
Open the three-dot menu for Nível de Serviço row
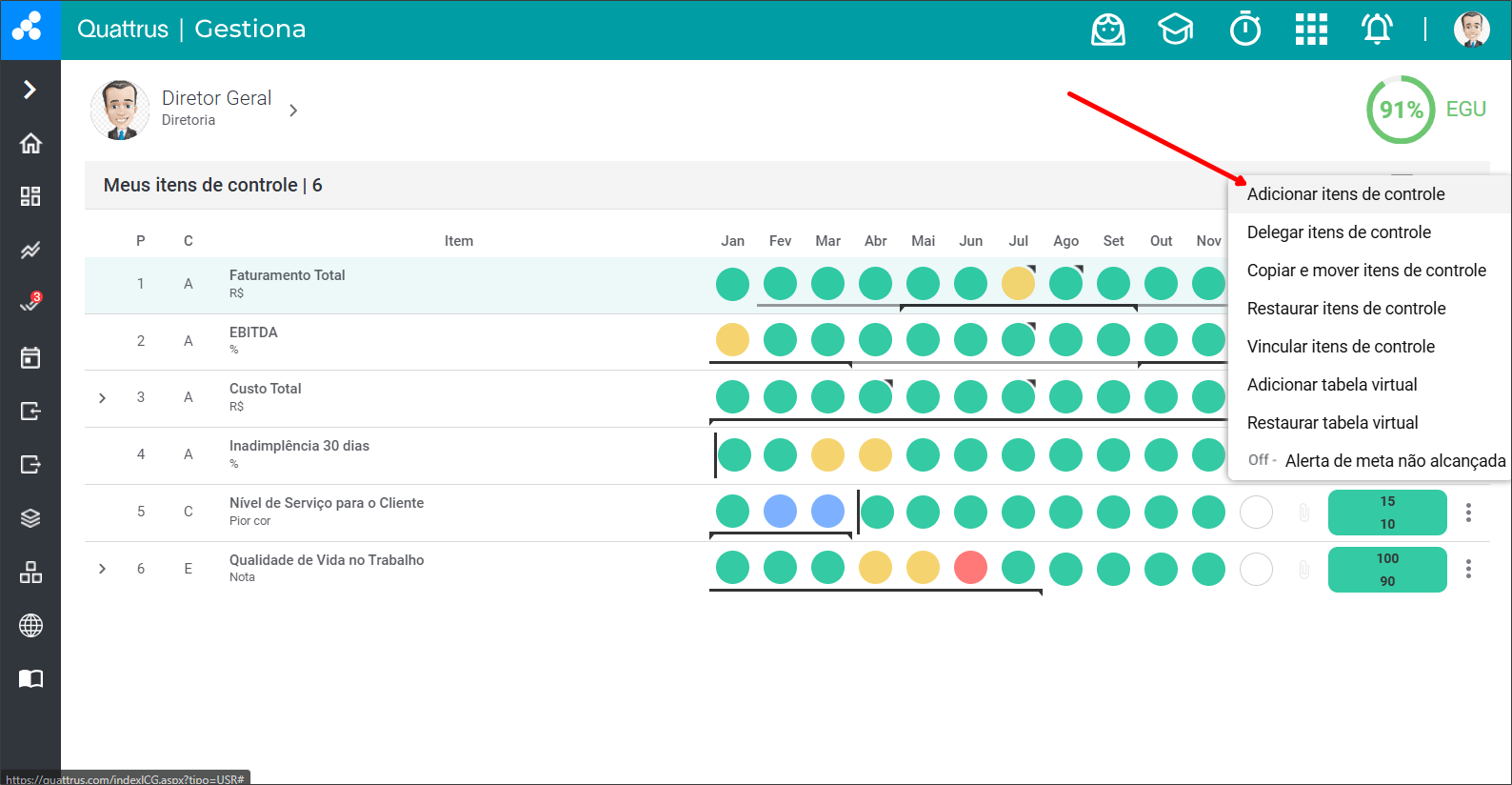(x=1468, y=513)
